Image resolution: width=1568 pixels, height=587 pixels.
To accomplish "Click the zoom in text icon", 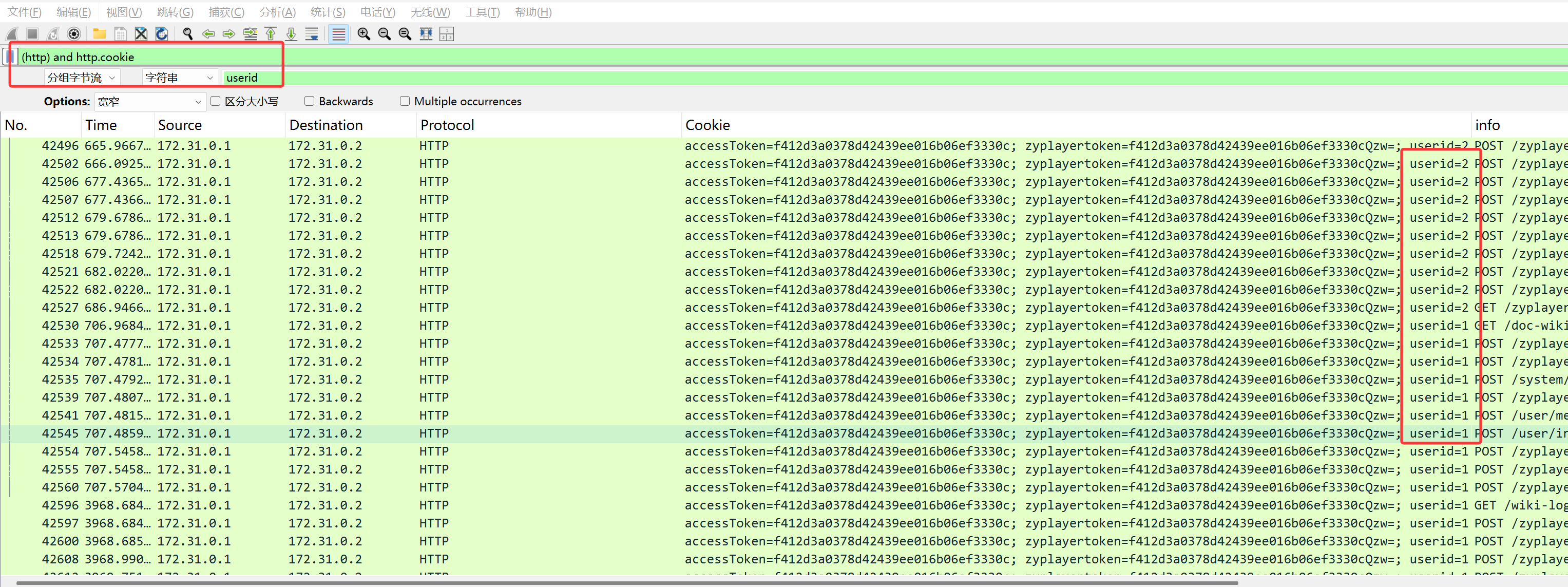I will [x=364, y=34].
